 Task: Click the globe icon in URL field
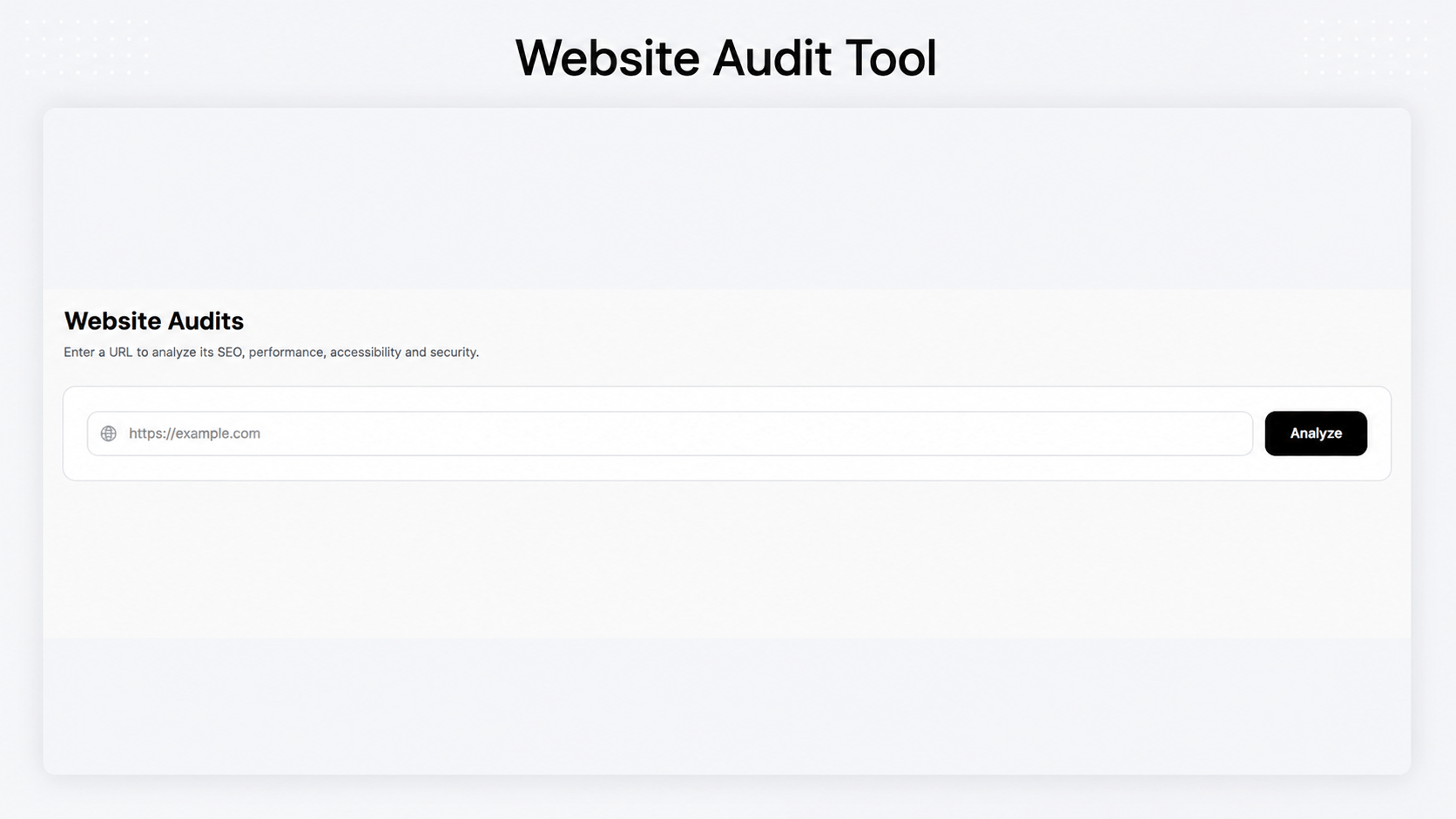(109, 433)
